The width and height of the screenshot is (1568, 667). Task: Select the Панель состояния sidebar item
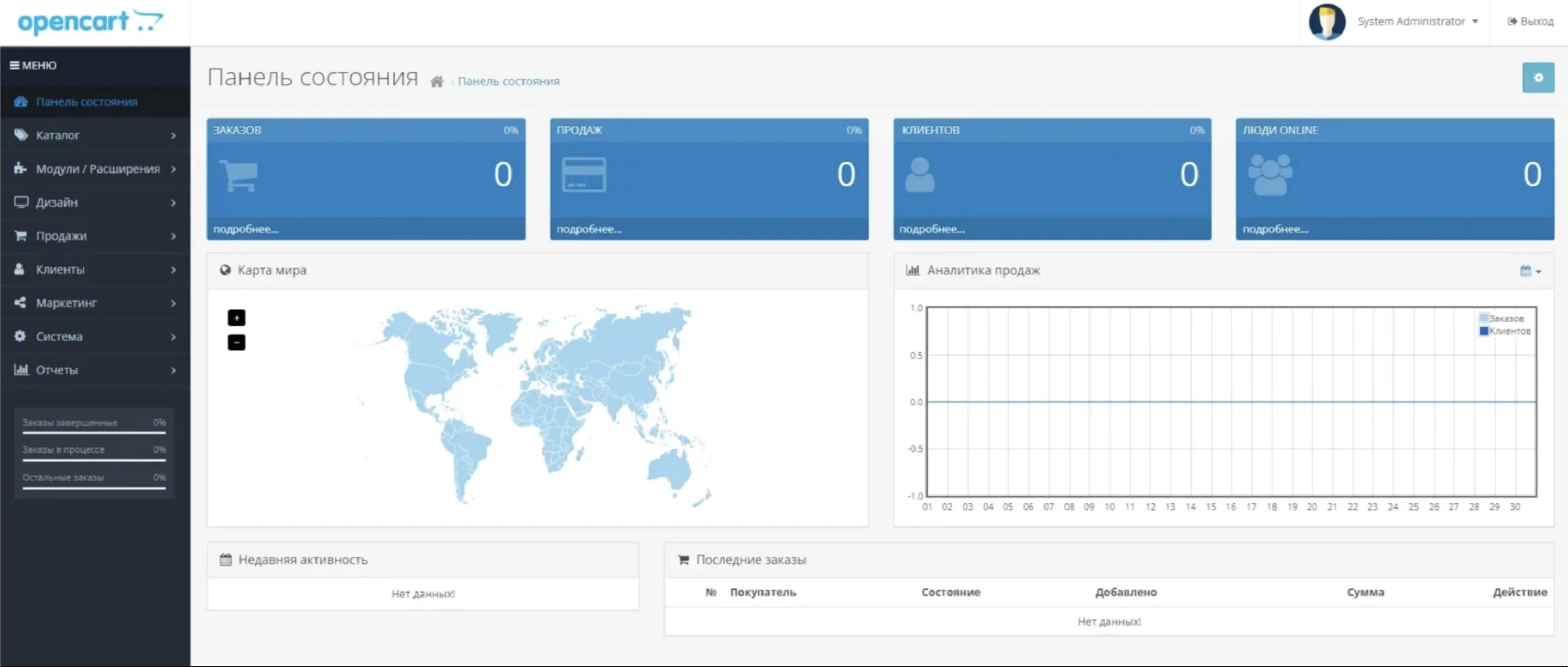pyautogui.click(x=86, y=102)
